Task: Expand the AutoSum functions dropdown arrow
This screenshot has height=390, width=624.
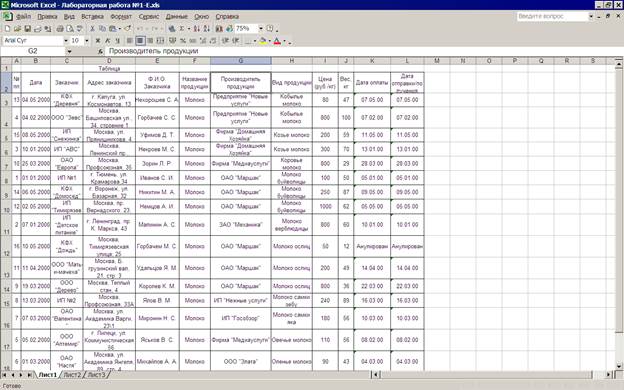Action: tap(189, 29)
